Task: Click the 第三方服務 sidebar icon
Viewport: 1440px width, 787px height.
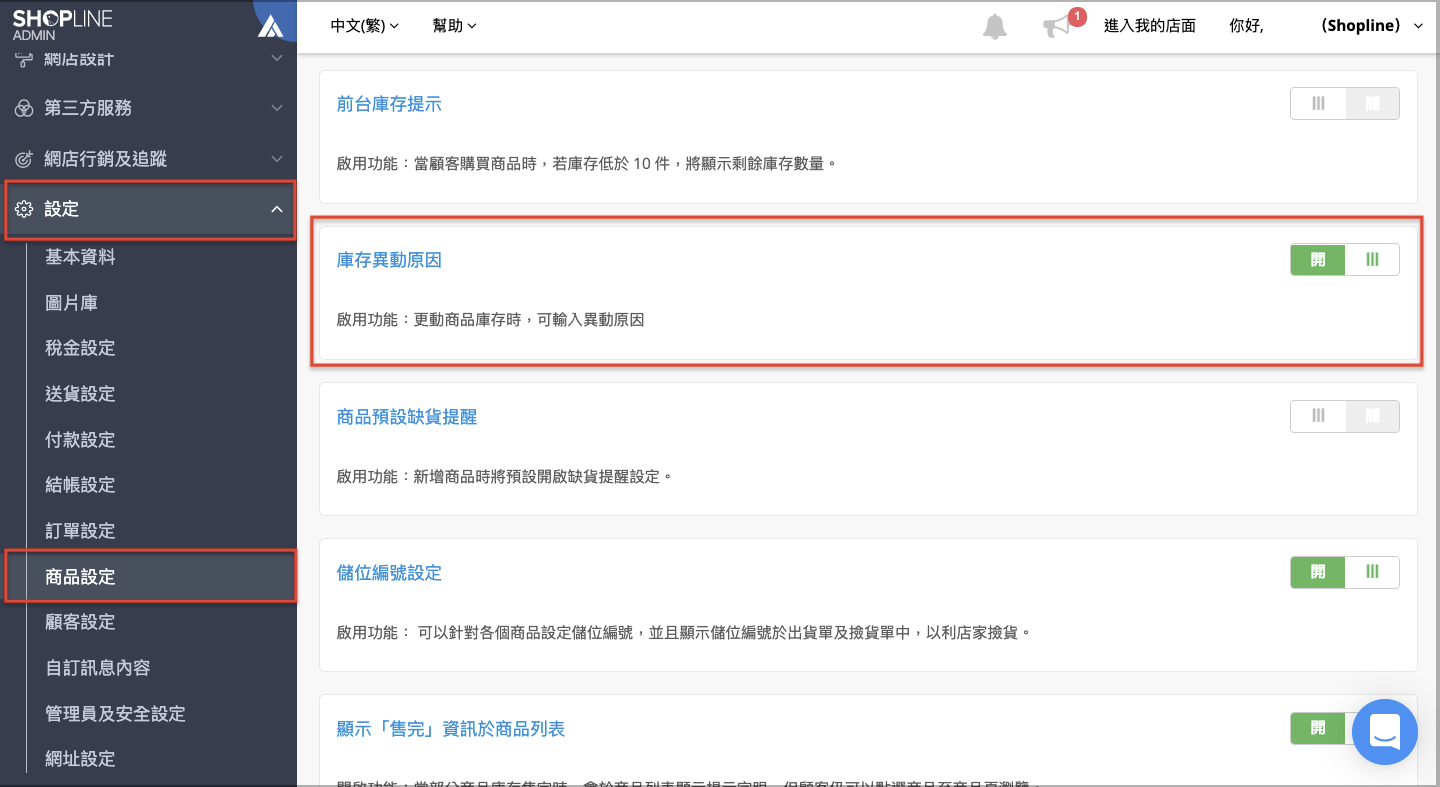Action: tap(24, 108)
